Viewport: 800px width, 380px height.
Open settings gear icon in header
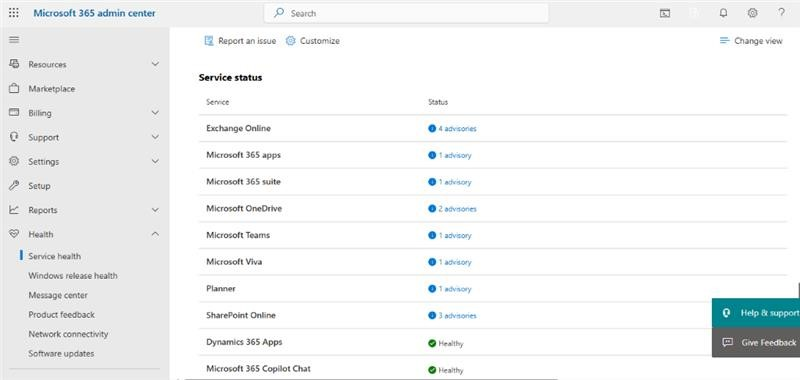pyautogui.click(x=752, y=13)
